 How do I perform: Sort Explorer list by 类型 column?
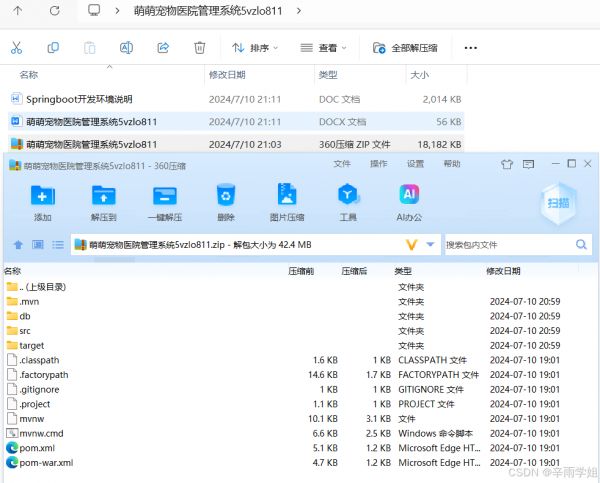[328, 75]
